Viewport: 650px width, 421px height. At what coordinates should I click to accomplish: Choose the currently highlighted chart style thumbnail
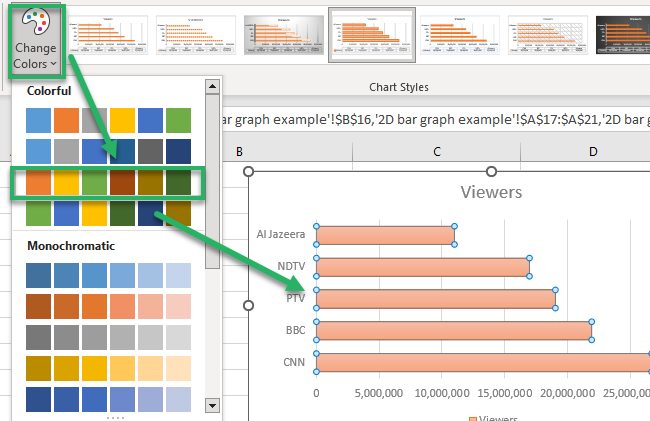point(373,35)
